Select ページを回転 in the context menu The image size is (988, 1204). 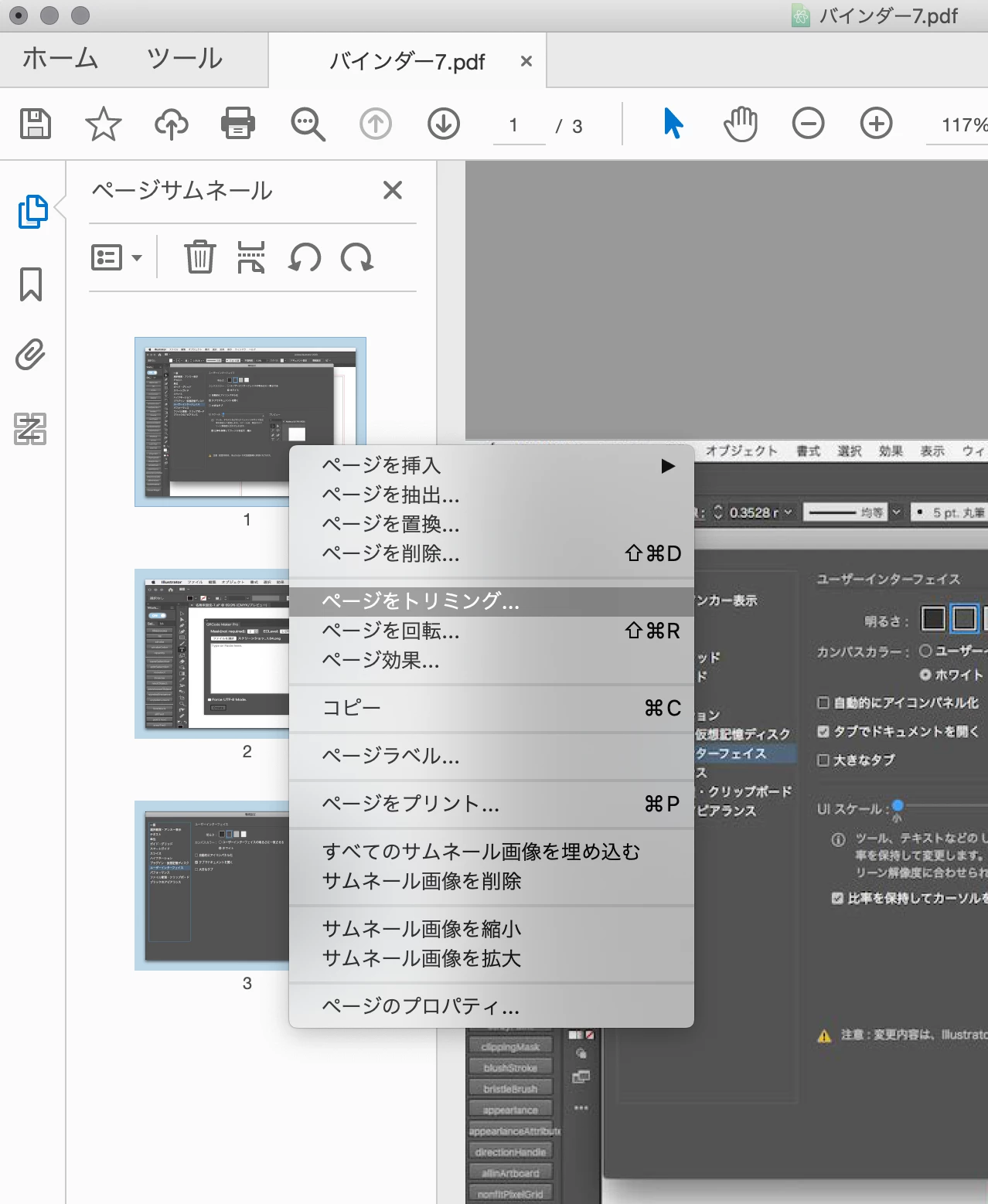point(492,631)
